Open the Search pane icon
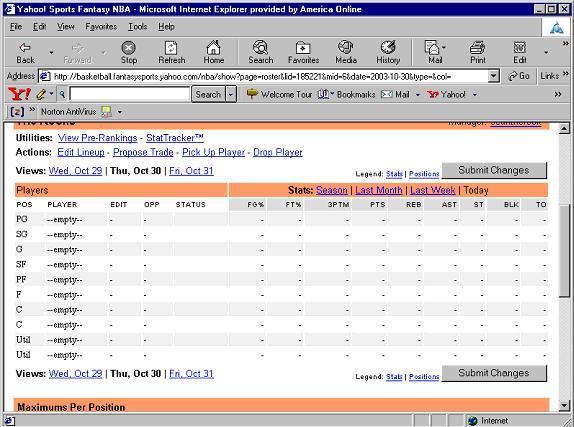 (261, 48)
